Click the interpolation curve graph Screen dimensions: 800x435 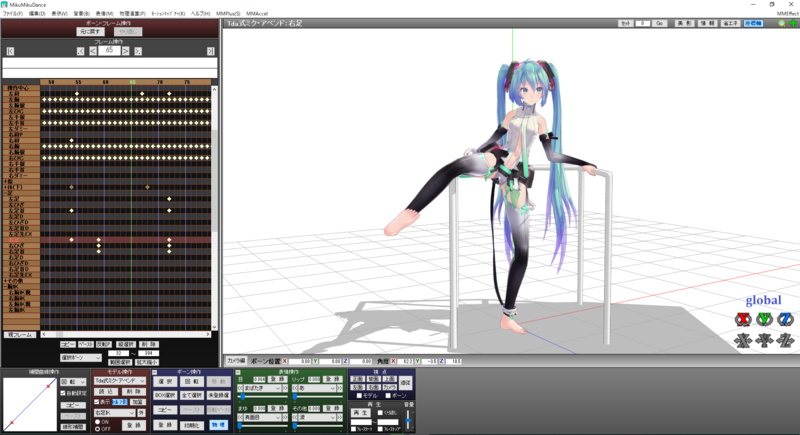30,404
